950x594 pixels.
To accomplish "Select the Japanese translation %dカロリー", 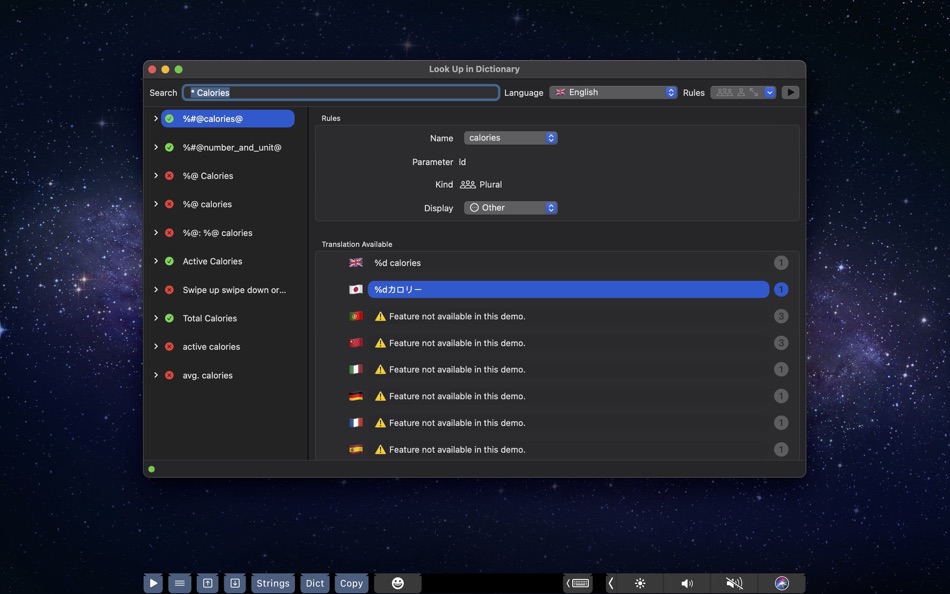I will click(568, 290).
